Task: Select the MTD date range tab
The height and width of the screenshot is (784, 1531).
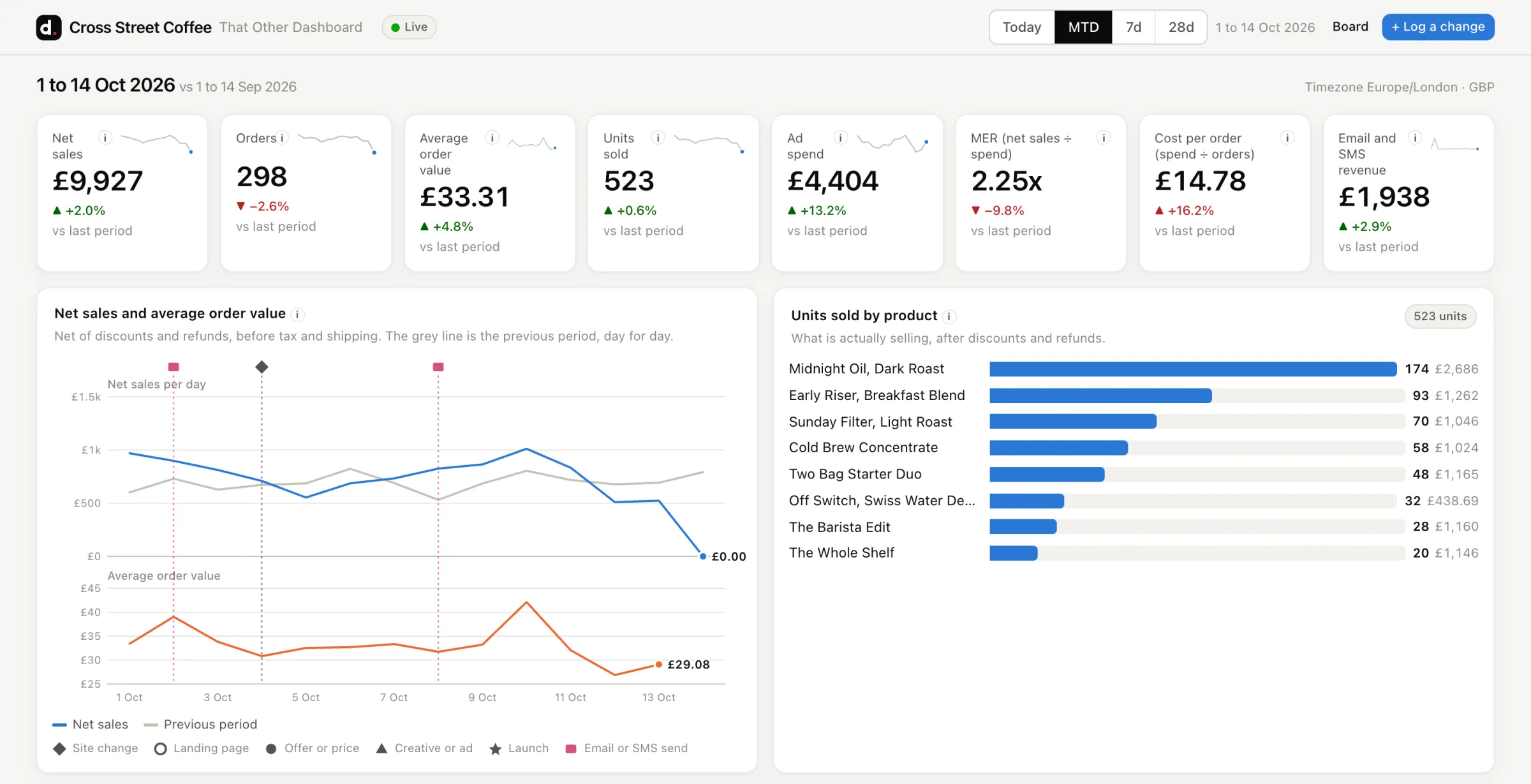Action: pos(1083,27)
